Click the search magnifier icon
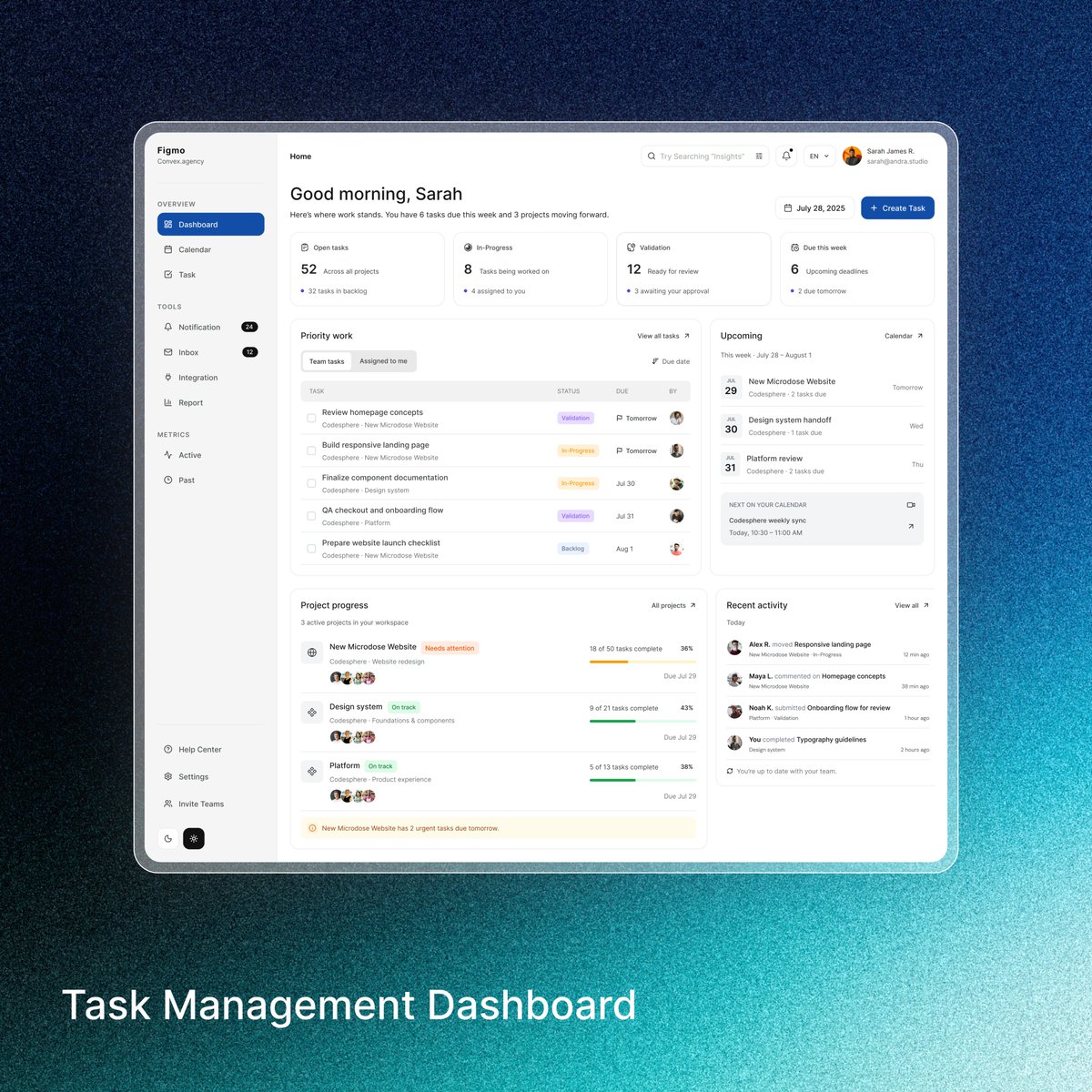Viewport: 1092px width, 1092px height. [x=652, y=157]
